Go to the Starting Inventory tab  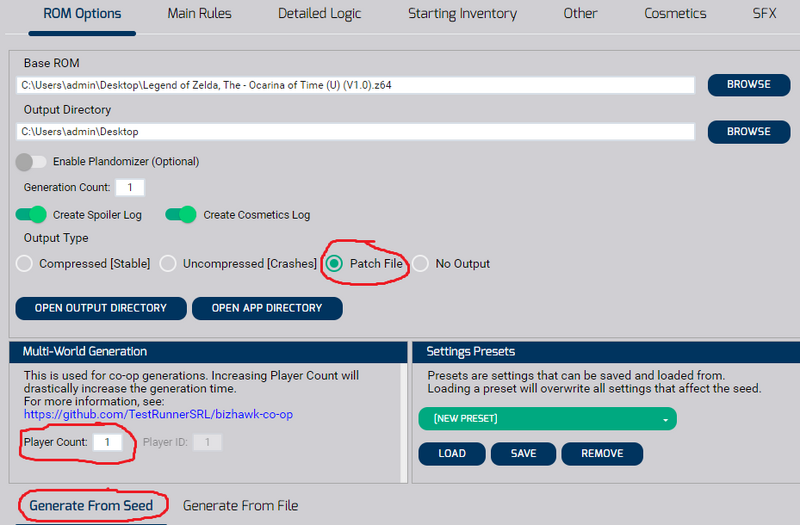[x=462, y=14]
